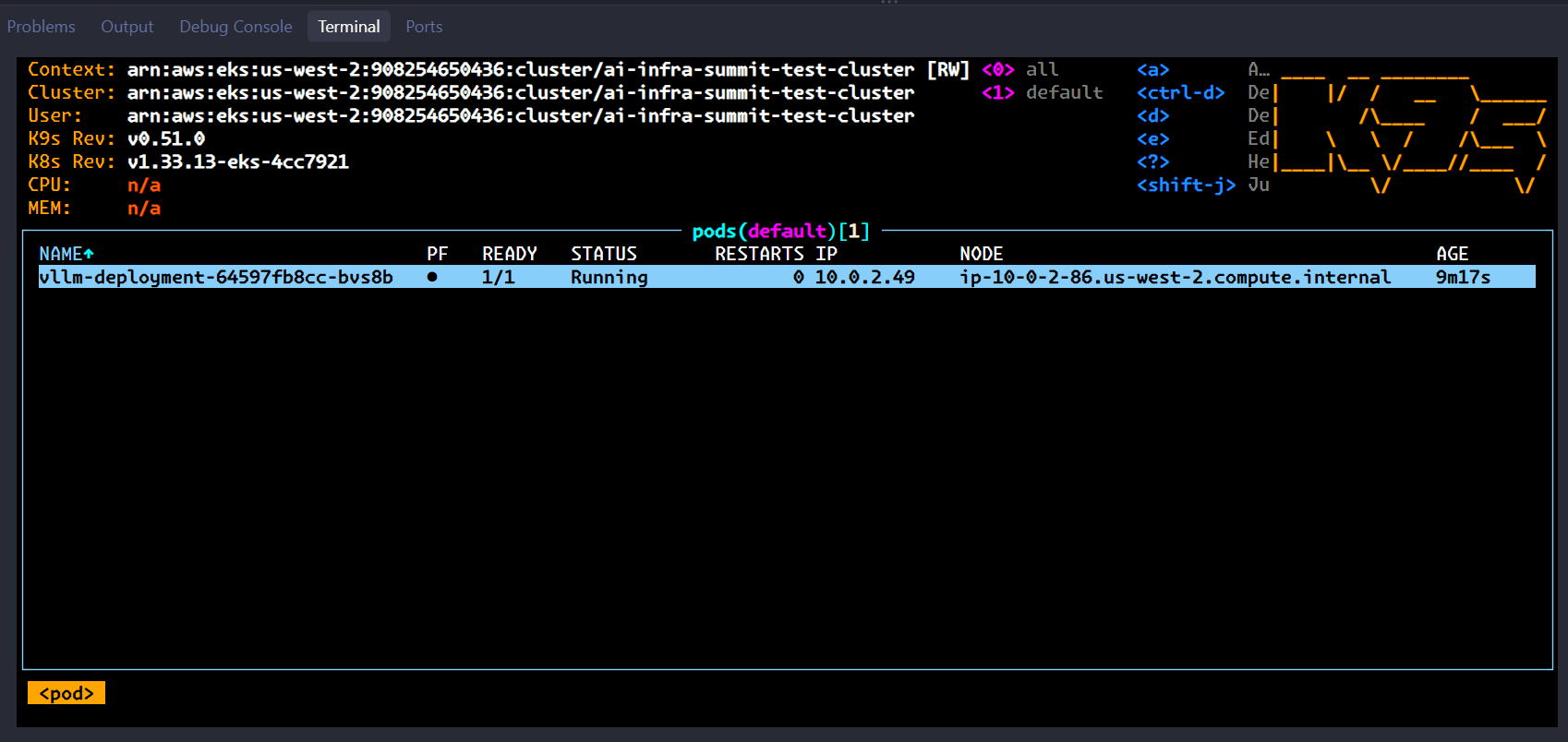Viewport: 1568px width, 742px height.
Task: Open the Debug Console tab
Action: (x=235, y=27)
